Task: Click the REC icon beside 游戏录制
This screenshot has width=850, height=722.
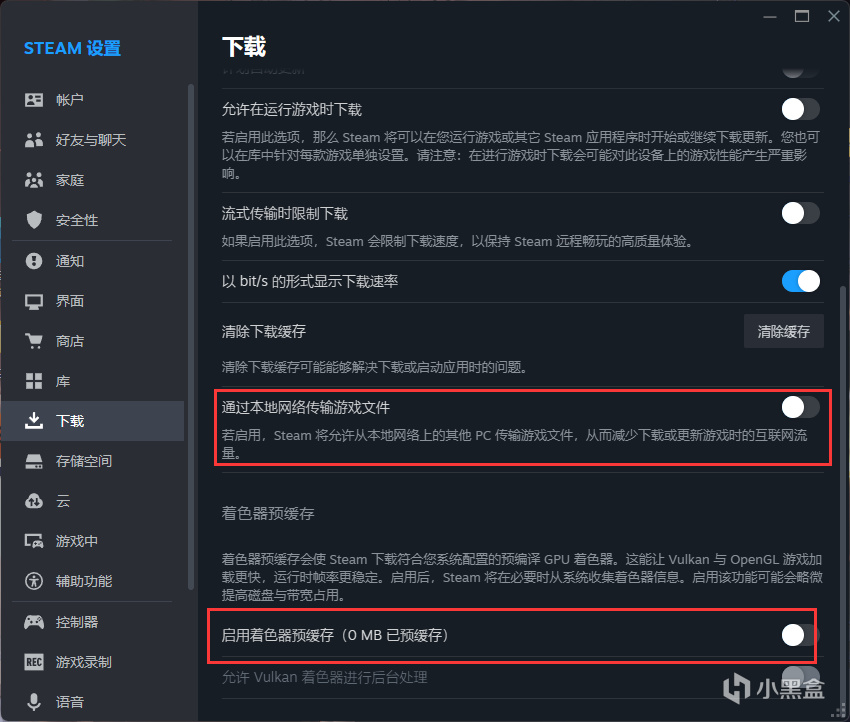Action: 34,662
